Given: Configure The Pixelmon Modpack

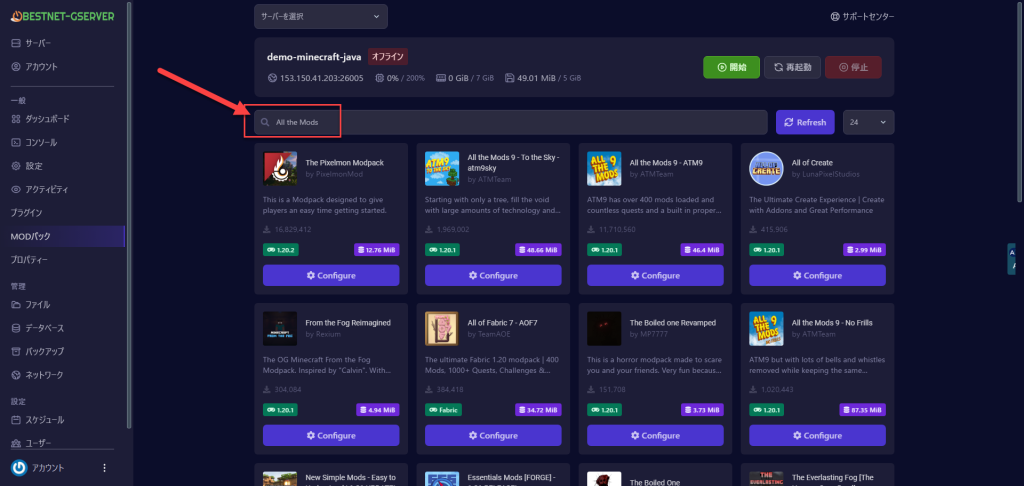Looking at the screenshot, I should [331, 275].
